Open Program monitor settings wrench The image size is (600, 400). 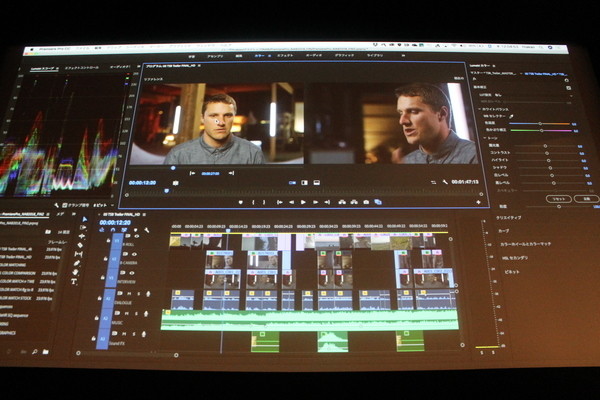[445, 182]
